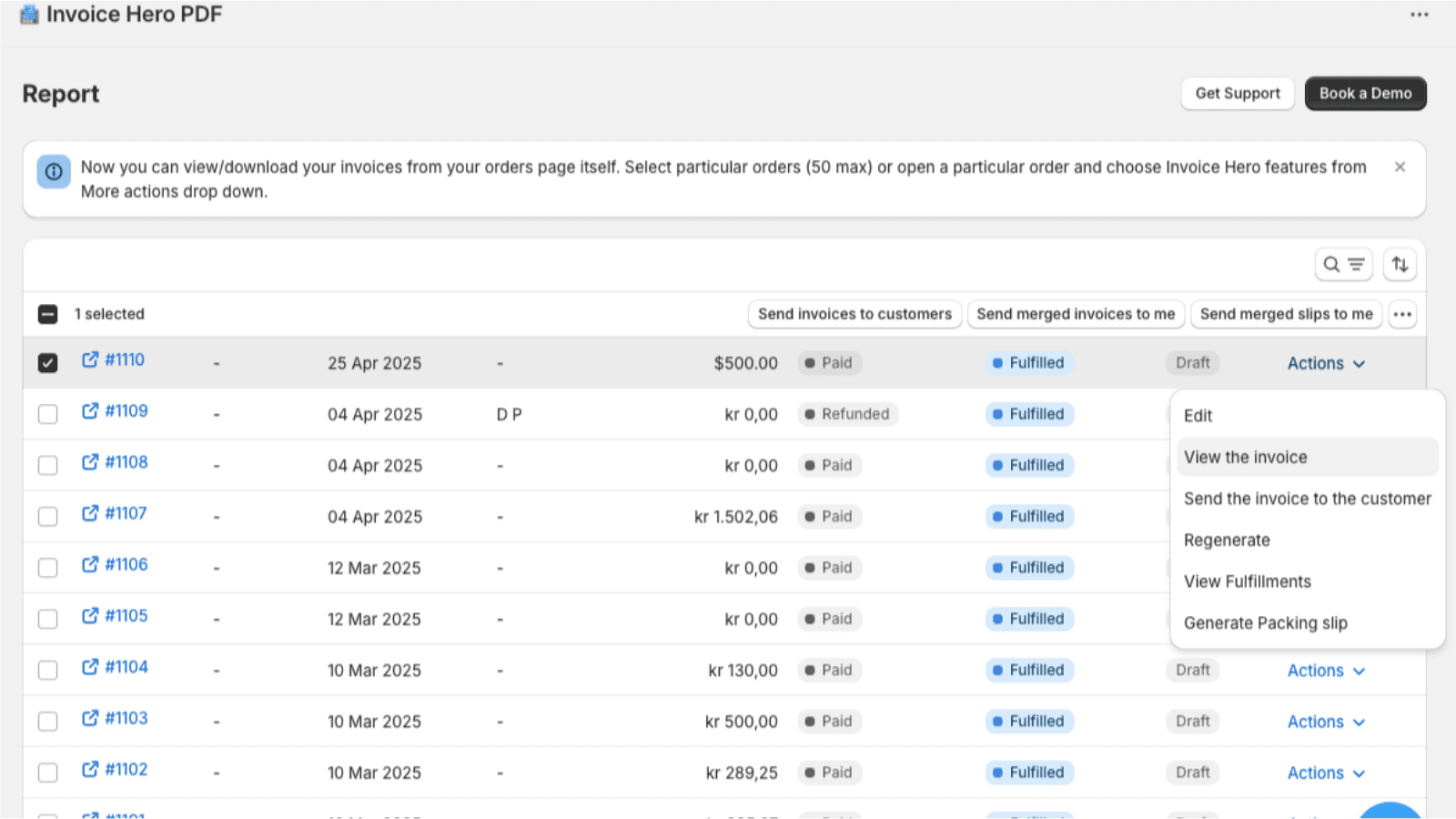This screenshot has width=1456, height=819.
Task: Select View the invoice from the menu
Action: tap(1245, 457)
